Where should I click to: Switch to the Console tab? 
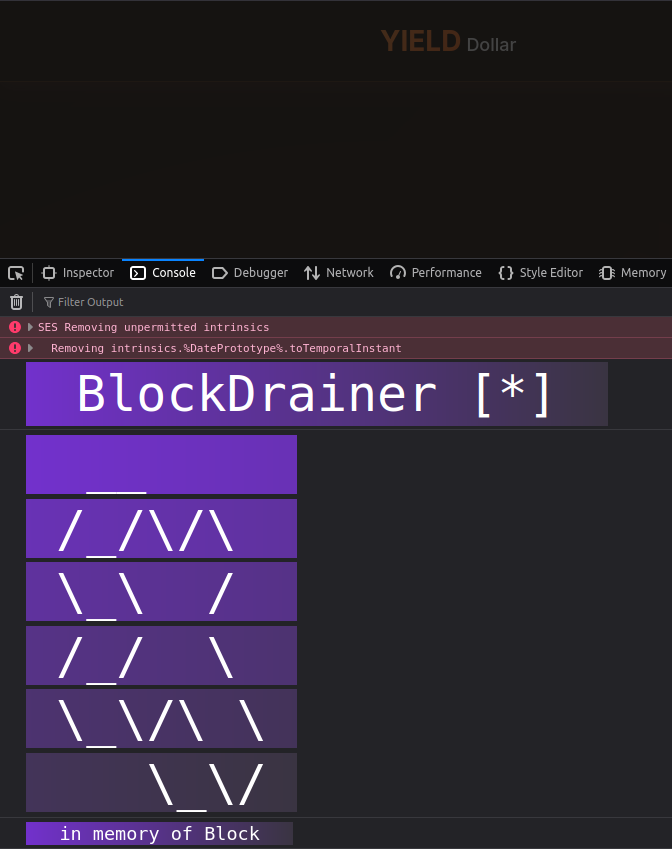coord(163,273)
